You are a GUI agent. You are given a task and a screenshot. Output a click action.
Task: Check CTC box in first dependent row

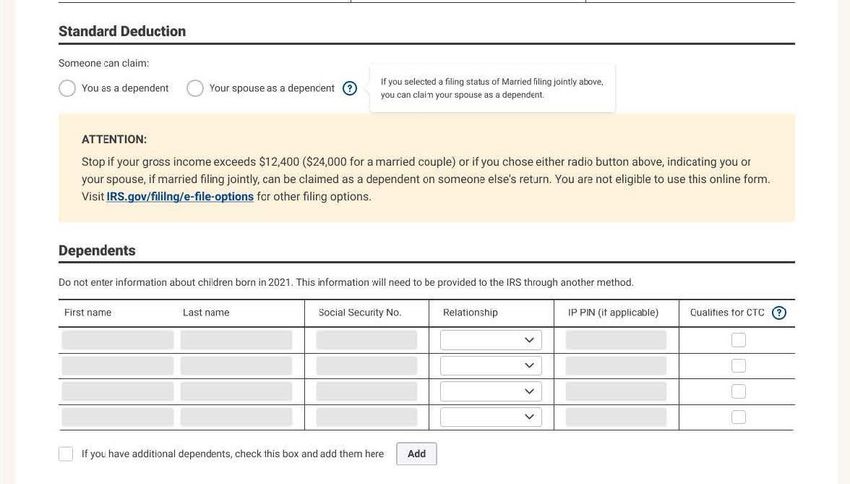pos(738,340)
